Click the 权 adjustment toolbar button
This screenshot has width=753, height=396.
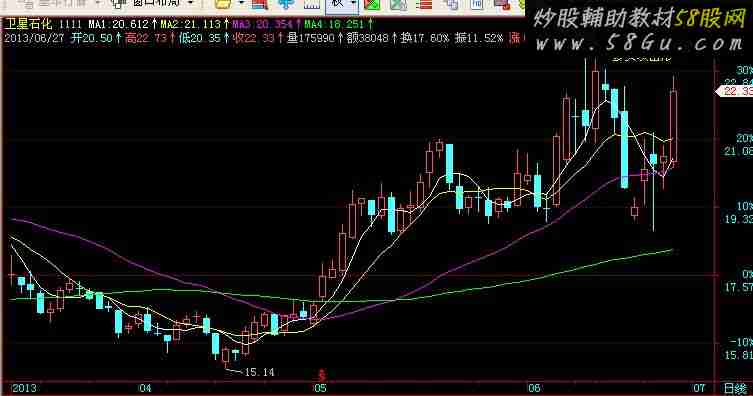(338, 4)
